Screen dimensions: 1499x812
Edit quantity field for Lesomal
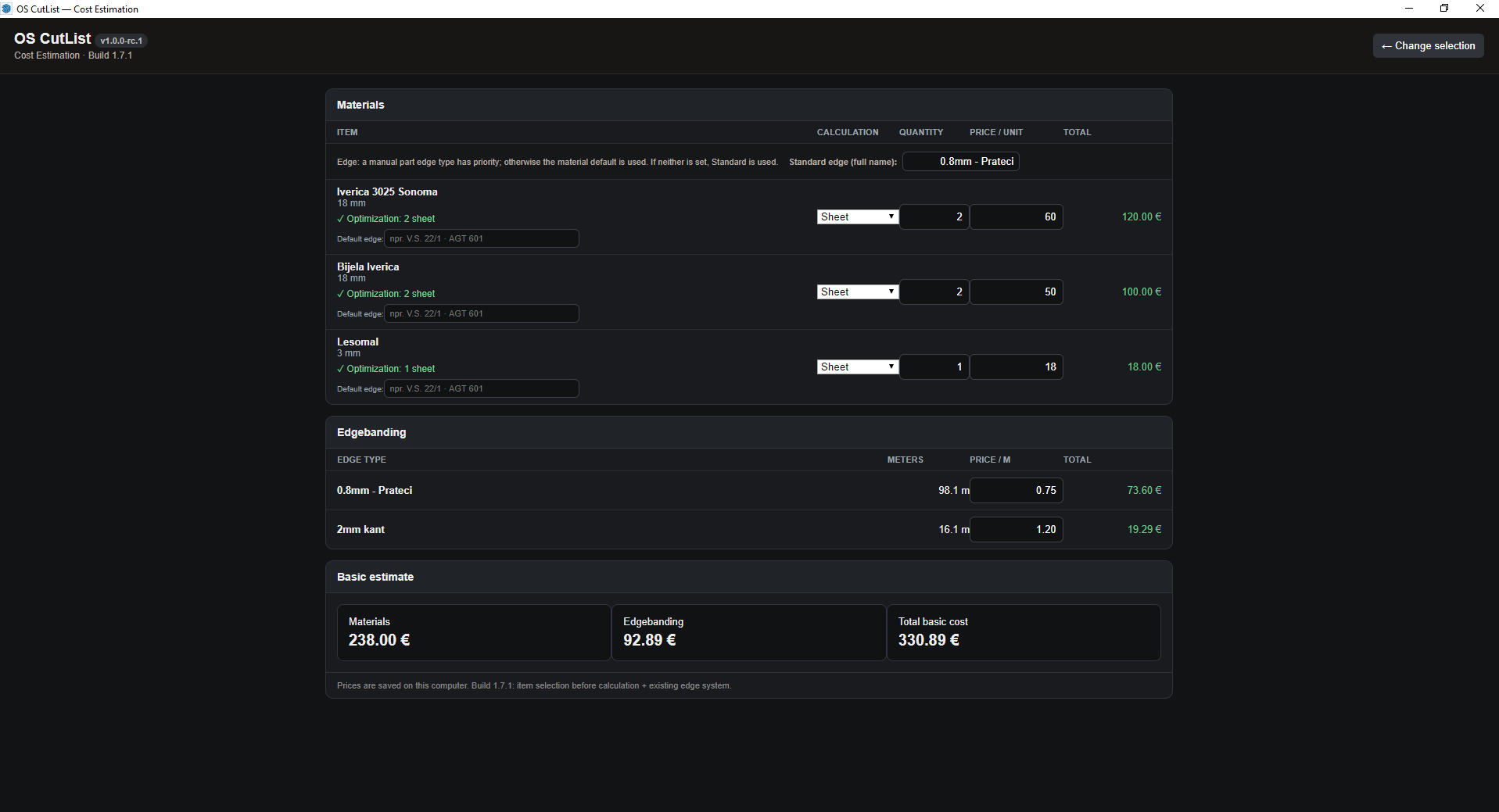click(934, 367)
